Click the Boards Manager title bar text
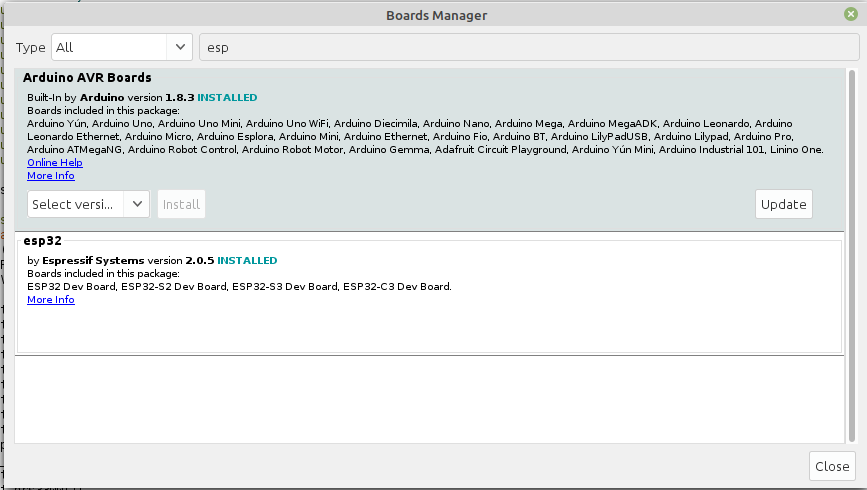867x490 pixels. coord(436,15)
